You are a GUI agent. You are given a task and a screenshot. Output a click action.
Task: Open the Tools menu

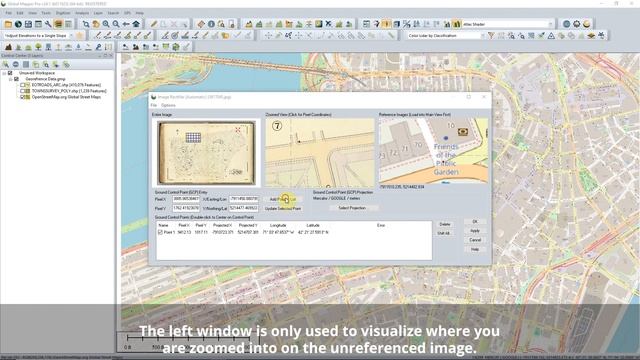46,13
